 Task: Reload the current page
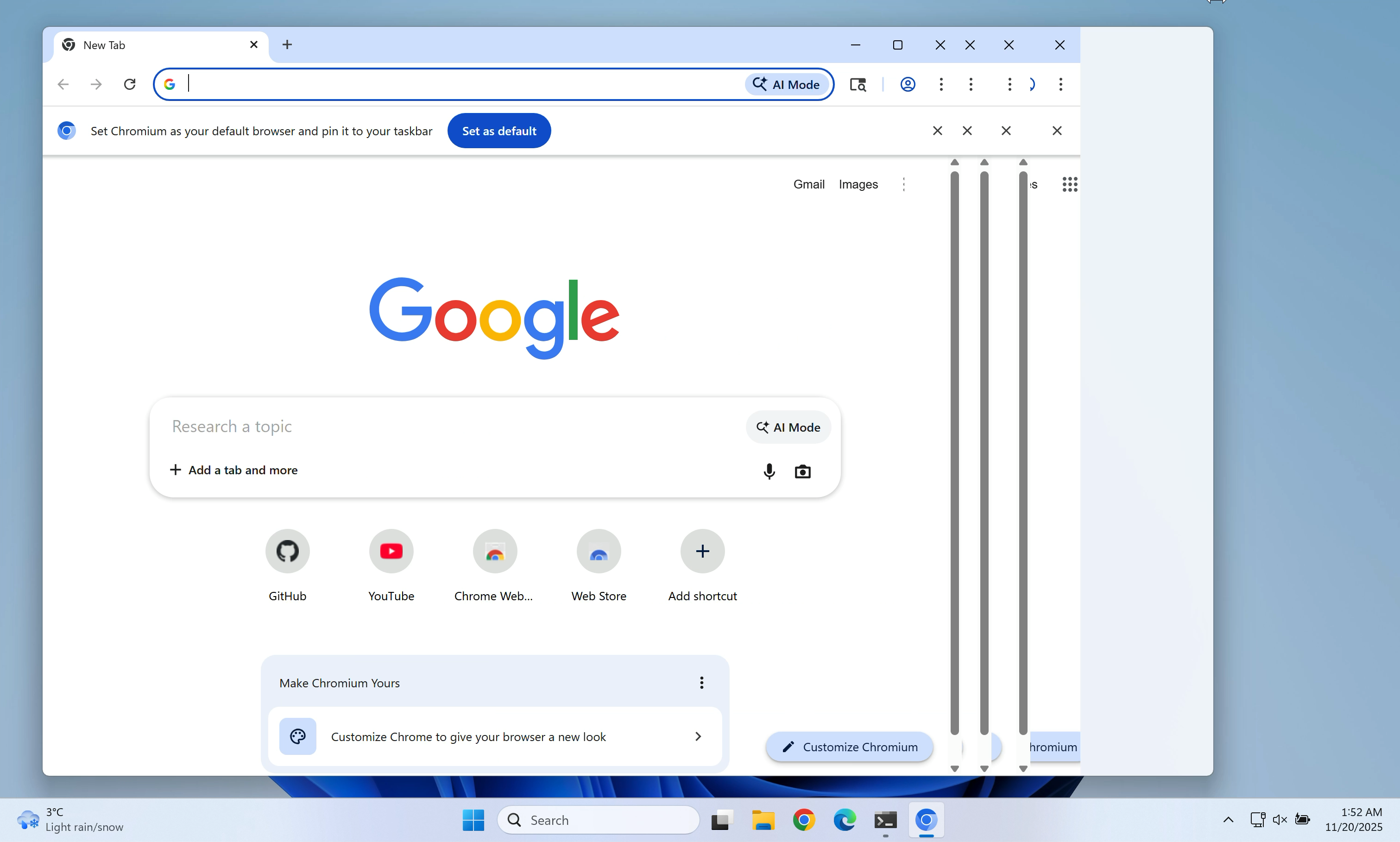pos(129,84)
